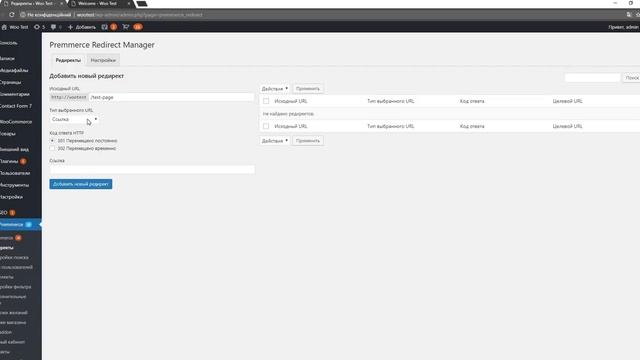This screenshot has width=640, height=360.
Task: Click the browser zoom icon in address bar
Action: point(629,15)
